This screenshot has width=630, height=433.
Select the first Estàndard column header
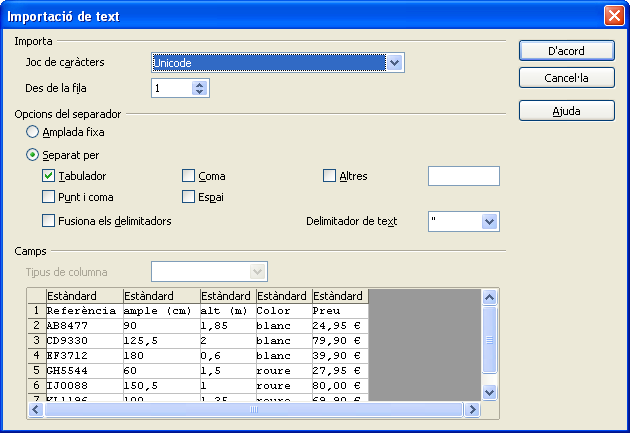84,296
